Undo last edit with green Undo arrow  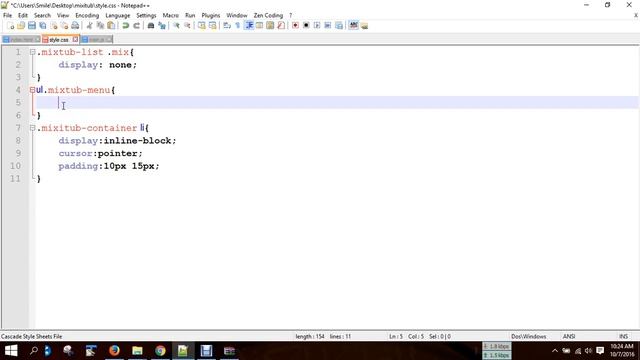pyautogui.click(x=126, y=26)
